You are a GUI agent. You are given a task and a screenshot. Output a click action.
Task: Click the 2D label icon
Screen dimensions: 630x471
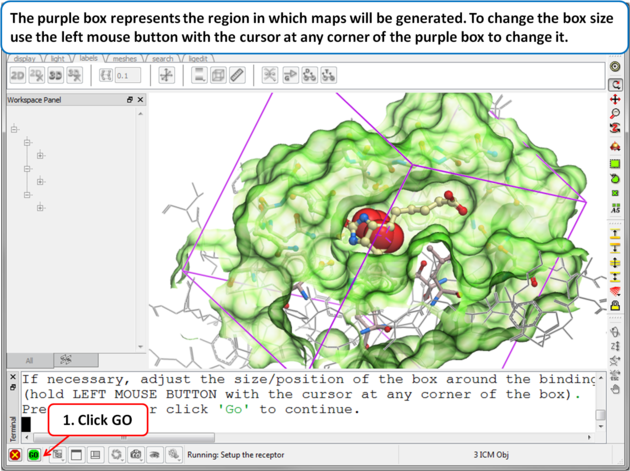(17, 76)
